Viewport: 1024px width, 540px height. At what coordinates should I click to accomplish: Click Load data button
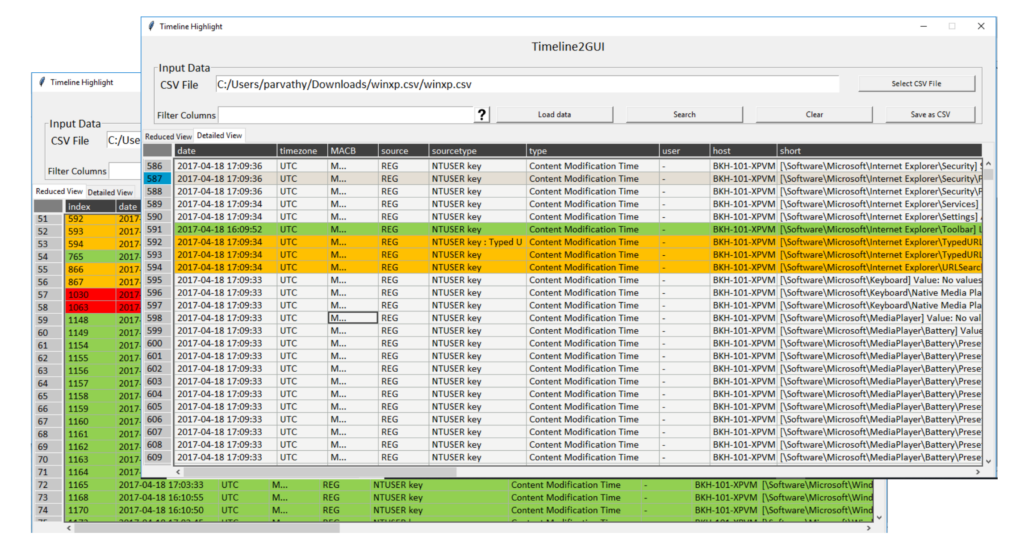point(554,114)
